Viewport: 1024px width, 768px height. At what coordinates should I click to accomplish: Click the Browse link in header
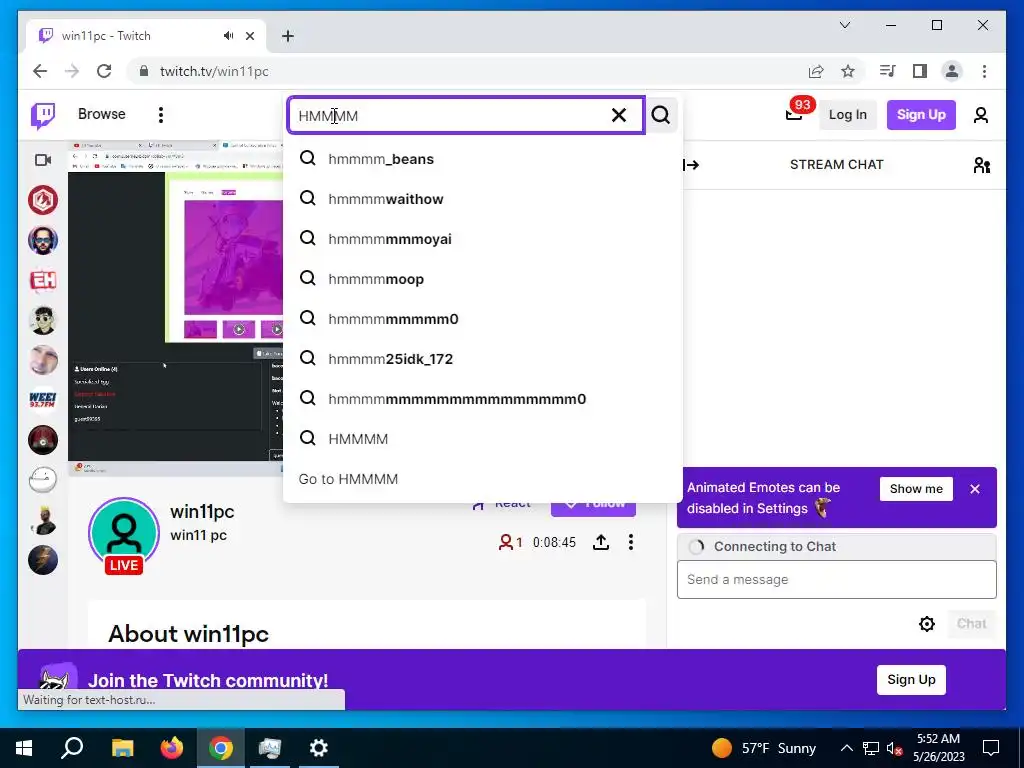point(101,114)
